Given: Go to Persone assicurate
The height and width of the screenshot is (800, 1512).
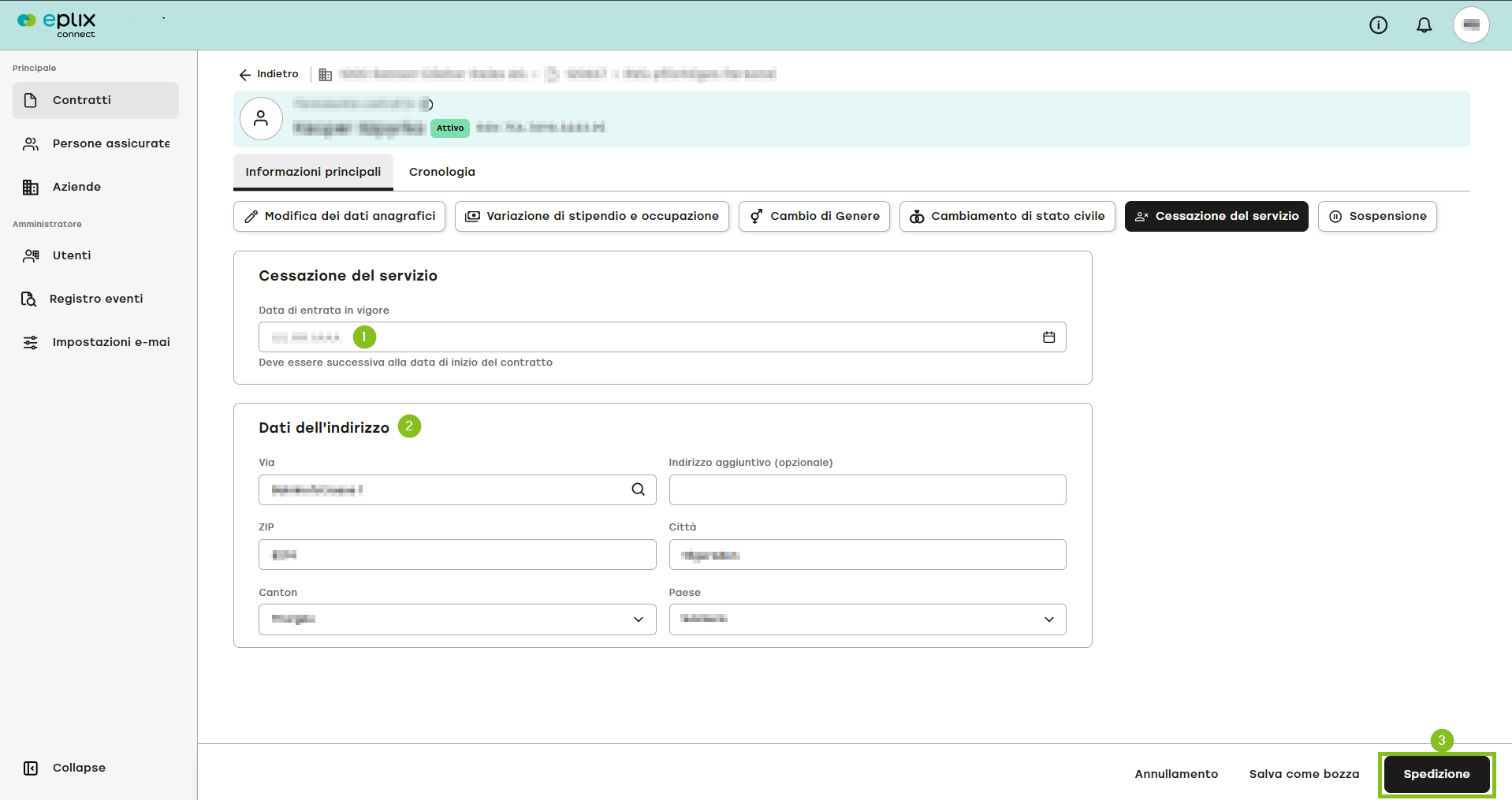Looking at the screenshot, I should tap(95, 143).
